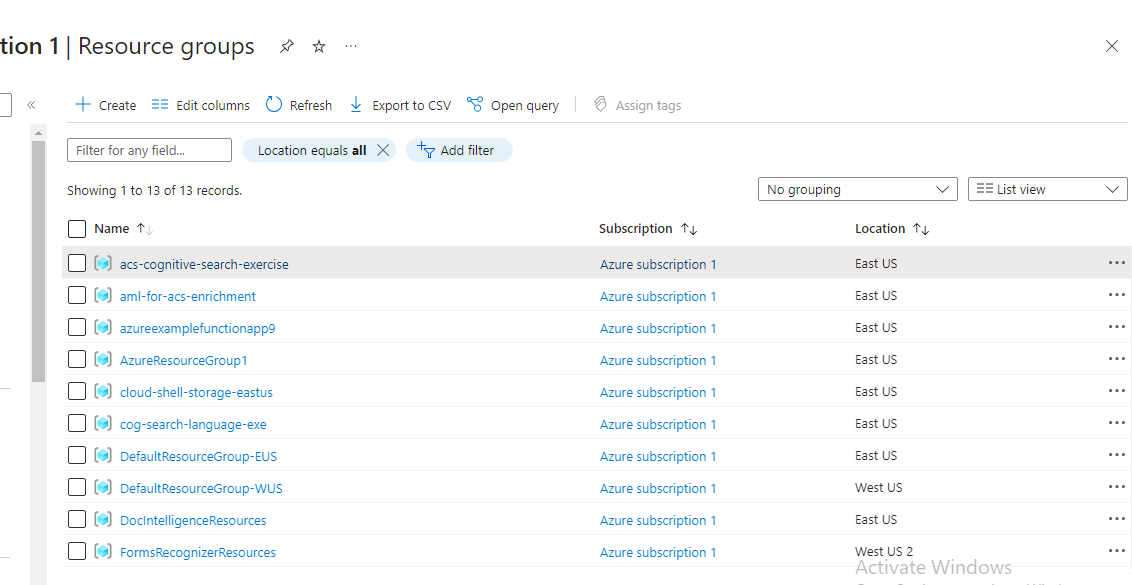
Task: Check the acs-cognitive-search-exercise row
Action: tap(77, 263)
